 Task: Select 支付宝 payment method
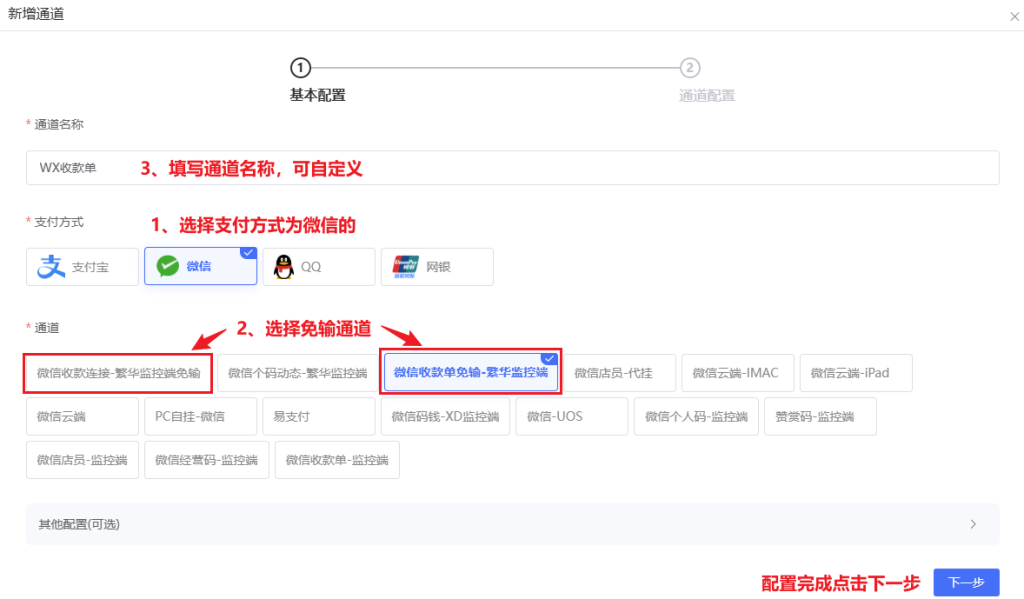[x=82, y=267]
